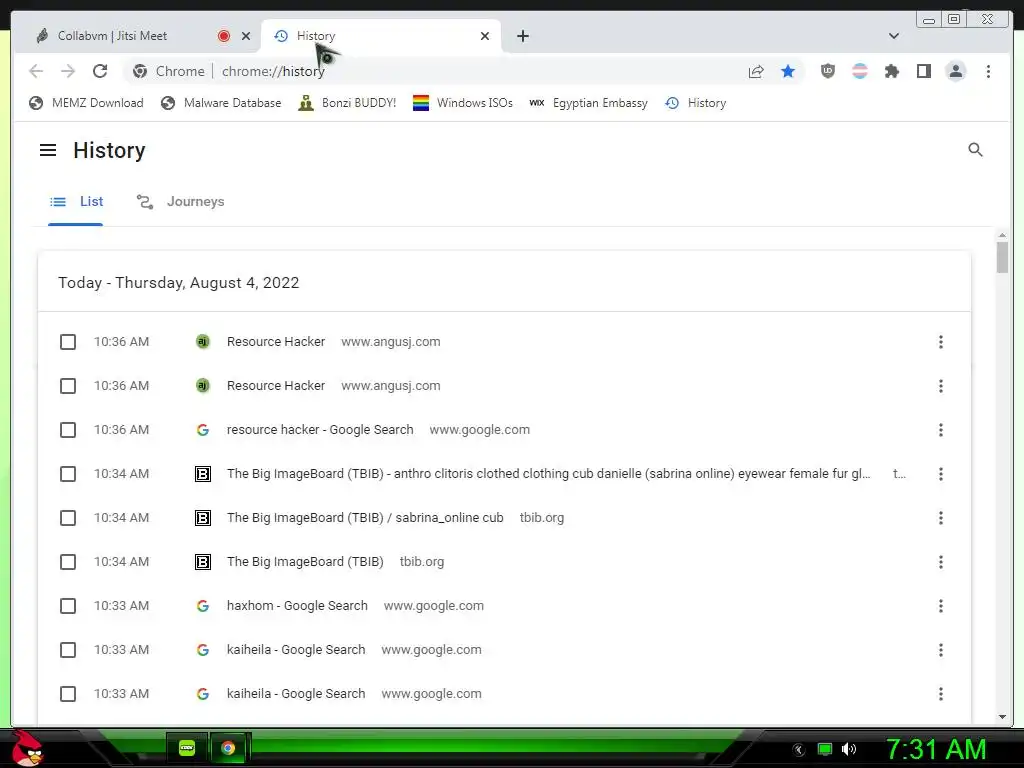1024x768 pixels.
Task: Open actions menu for TBIB sabrina_online cub
Action: (x=940, y=518)
